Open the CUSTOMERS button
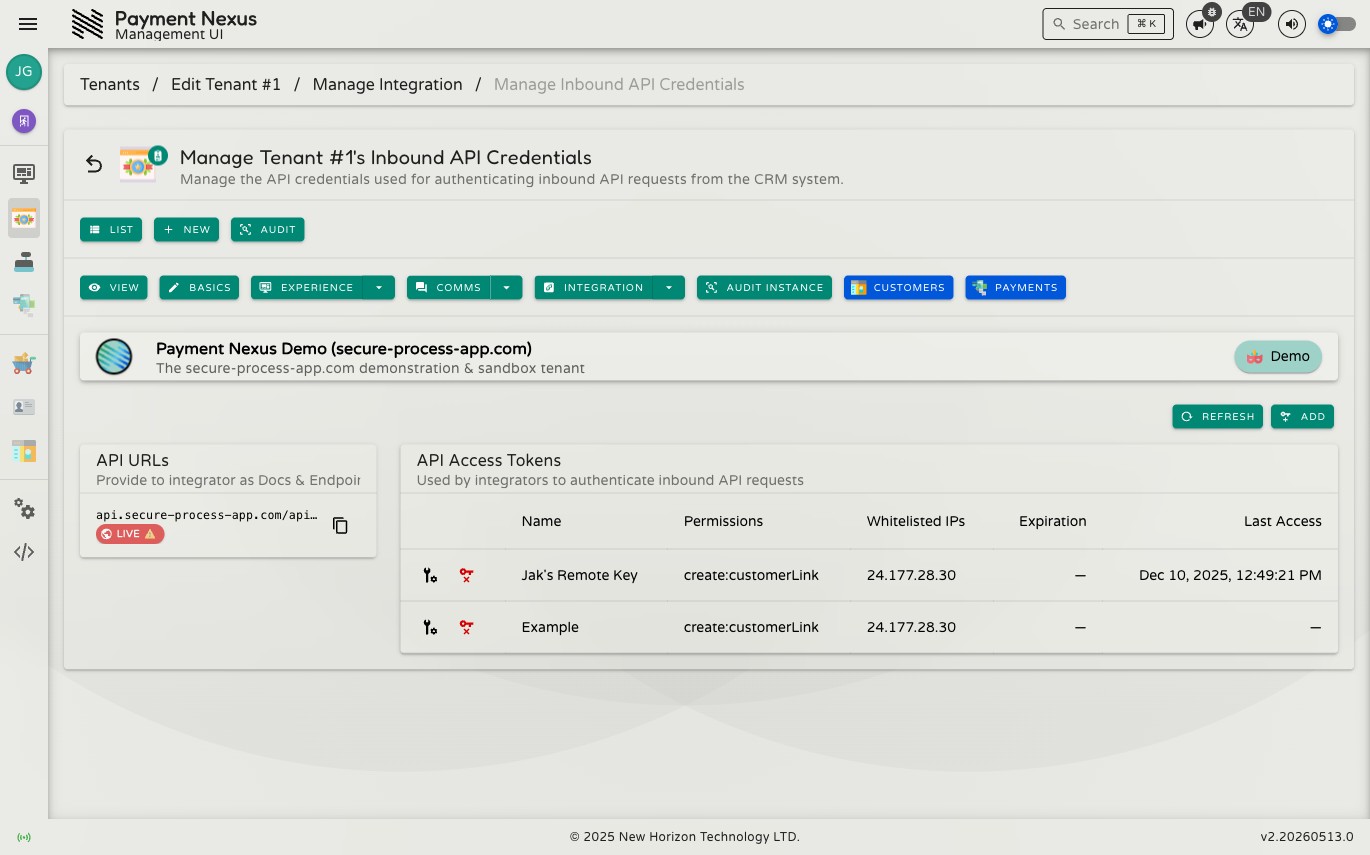Screen dimensions: 1370x855 click(898, 287)
